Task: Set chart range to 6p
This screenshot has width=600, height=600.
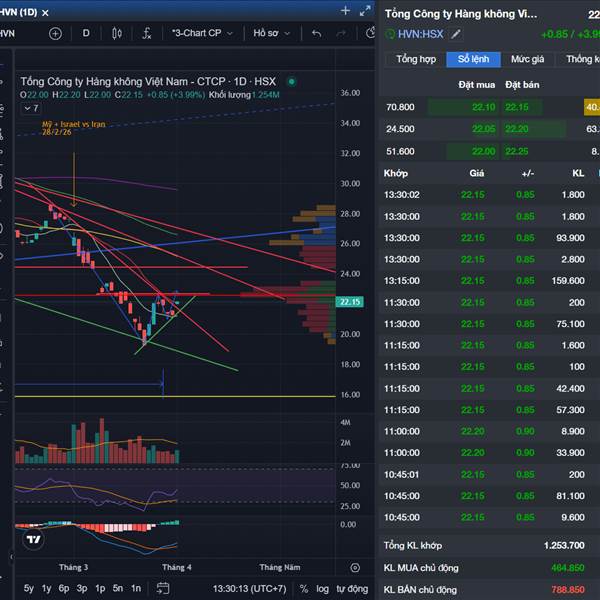Action: click(x=64, y=588)
